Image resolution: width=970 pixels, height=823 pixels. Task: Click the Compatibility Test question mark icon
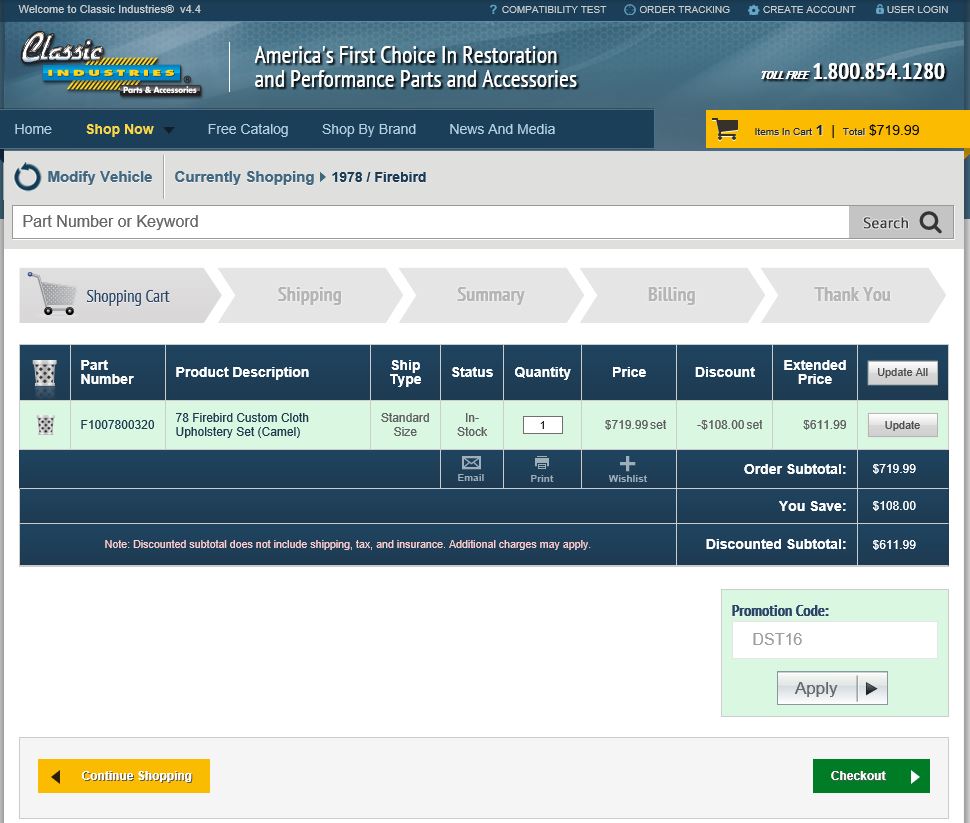493,10
